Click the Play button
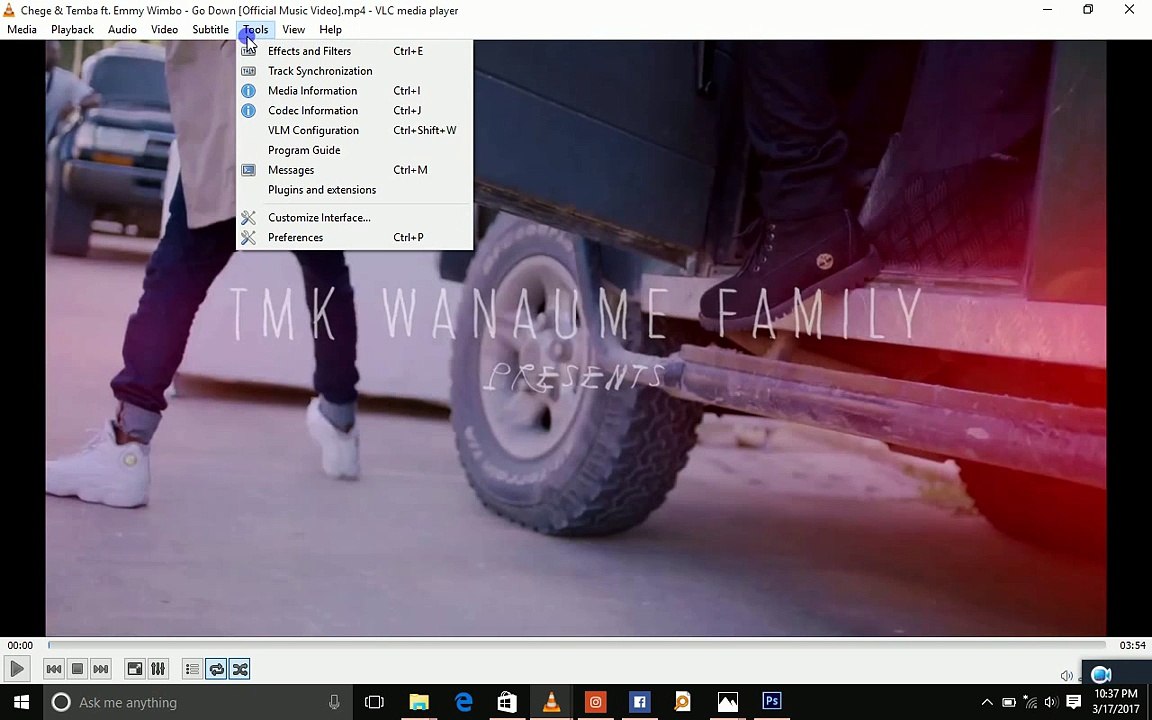The height and width of the screenshot is (720, 1152). coord(16,669)
